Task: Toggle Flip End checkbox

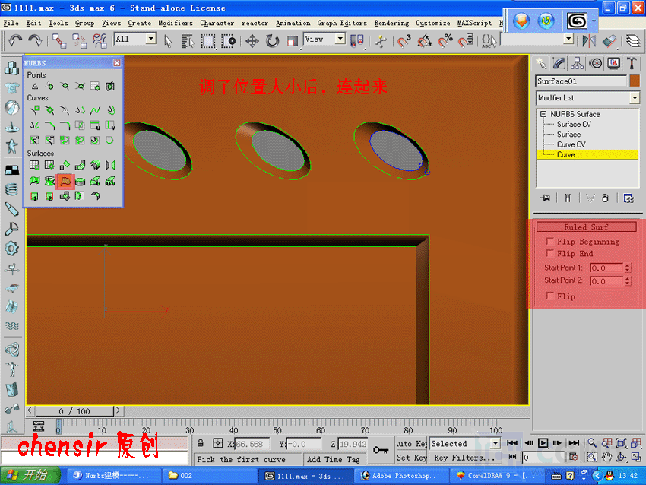Action: (549, 253)
